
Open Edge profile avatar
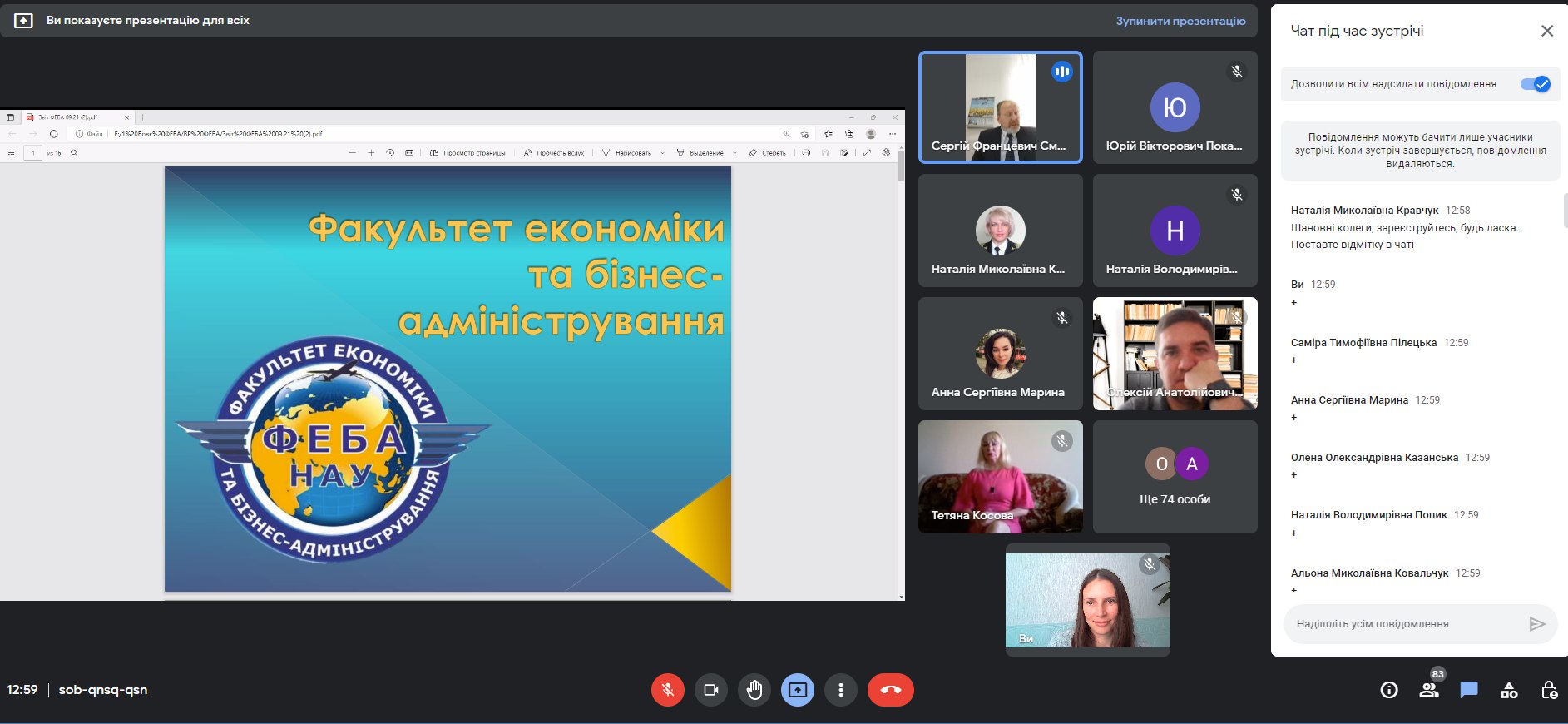[871, 134]
